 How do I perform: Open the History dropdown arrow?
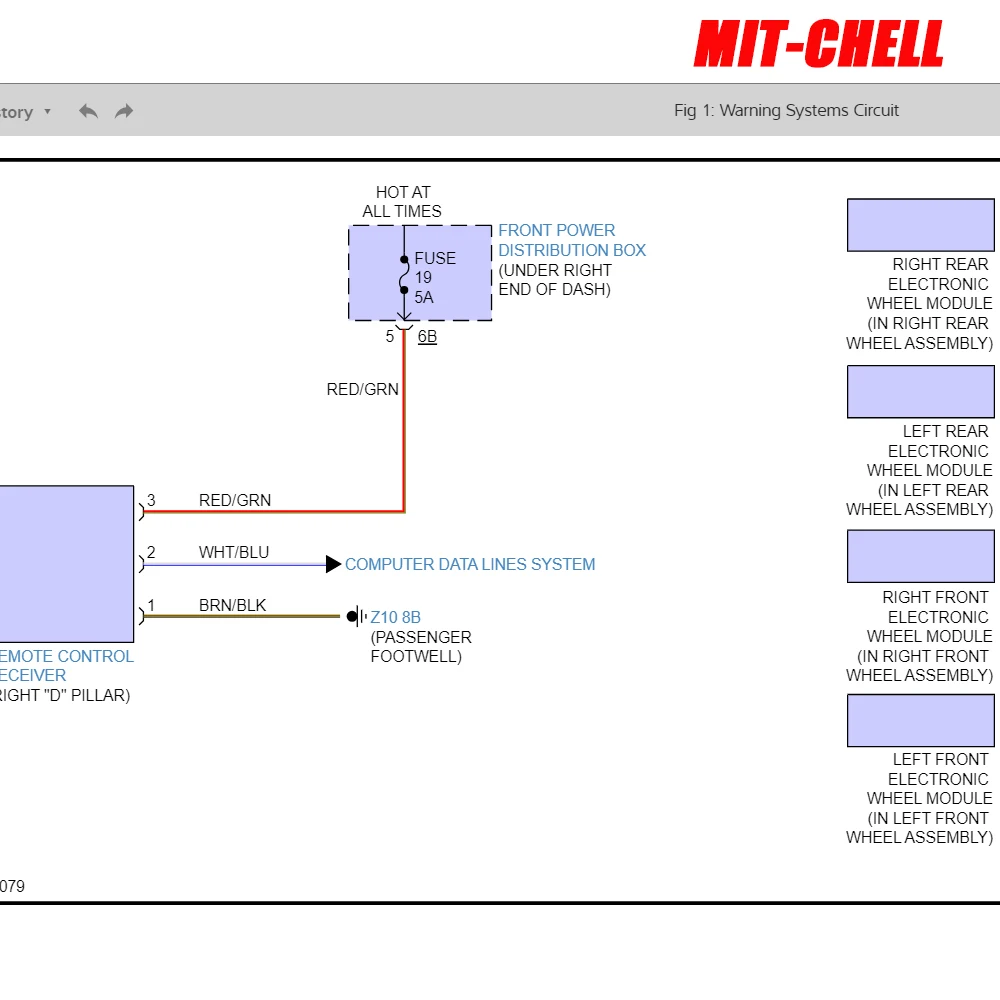coord(47,112)
